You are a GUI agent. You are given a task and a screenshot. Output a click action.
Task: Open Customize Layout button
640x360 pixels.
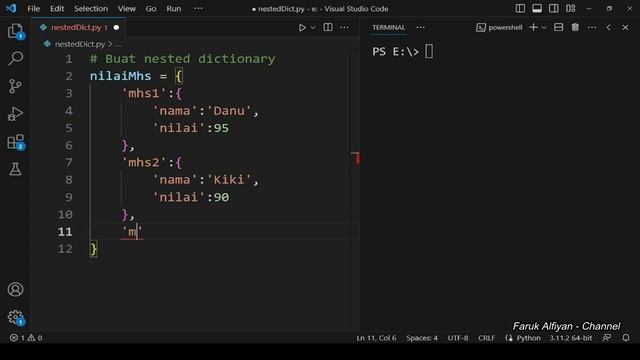pyautogui.click(x=571, y=9)
